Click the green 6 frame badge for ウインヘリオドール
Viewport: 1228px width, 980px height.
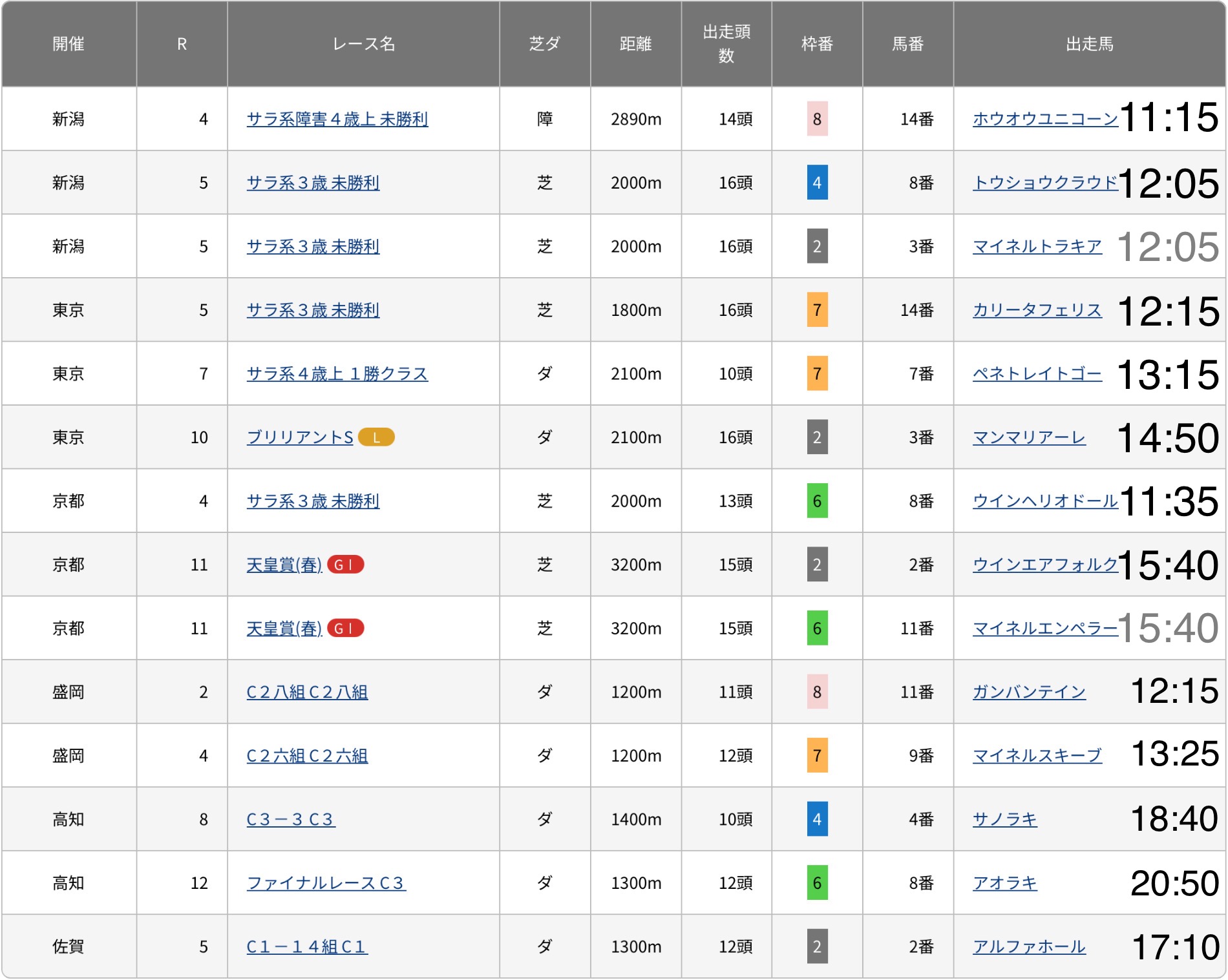coord(817,501)
